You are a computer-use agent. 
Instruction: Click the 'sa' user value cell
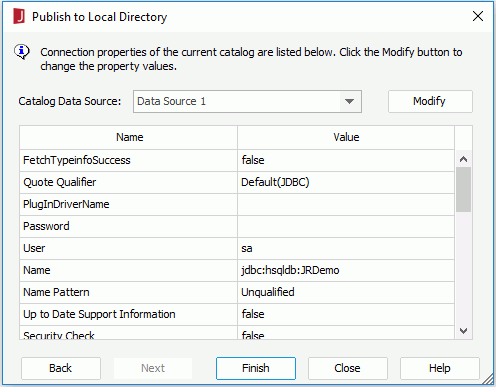[x=346, y=248]
